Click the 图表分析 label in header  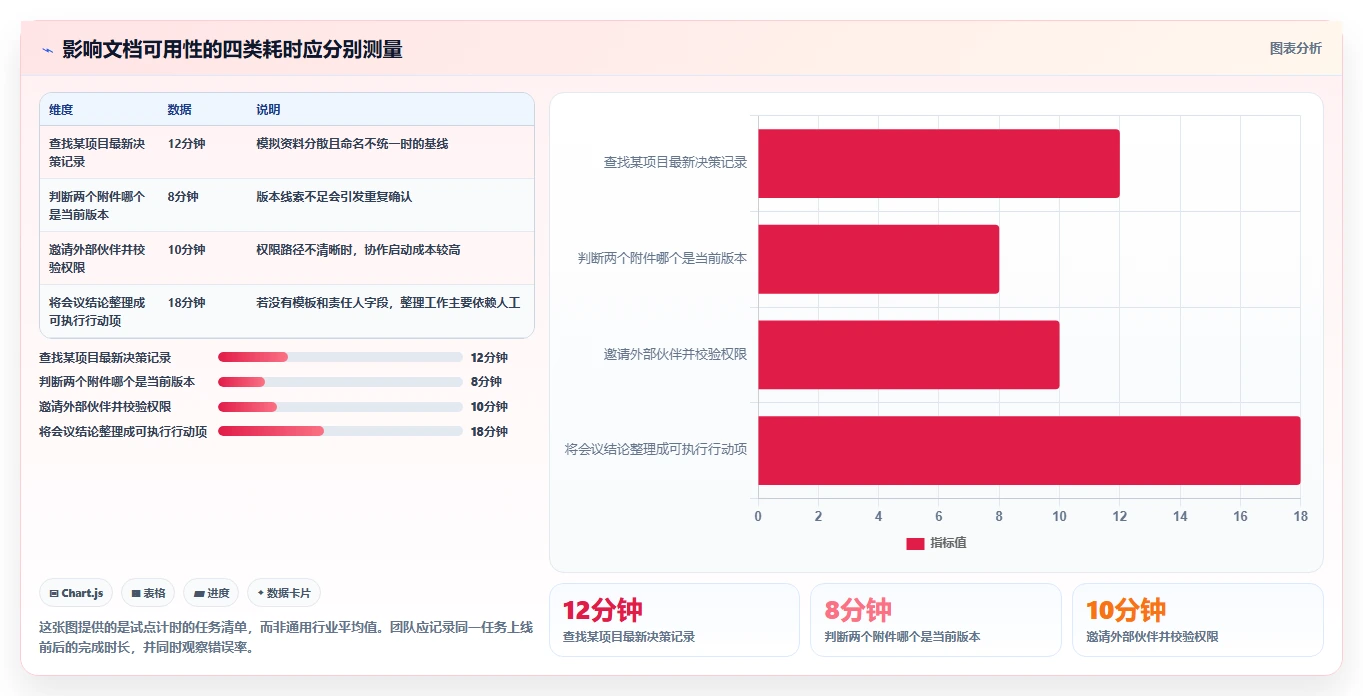pyautogui.click(x=1295, y=48)
